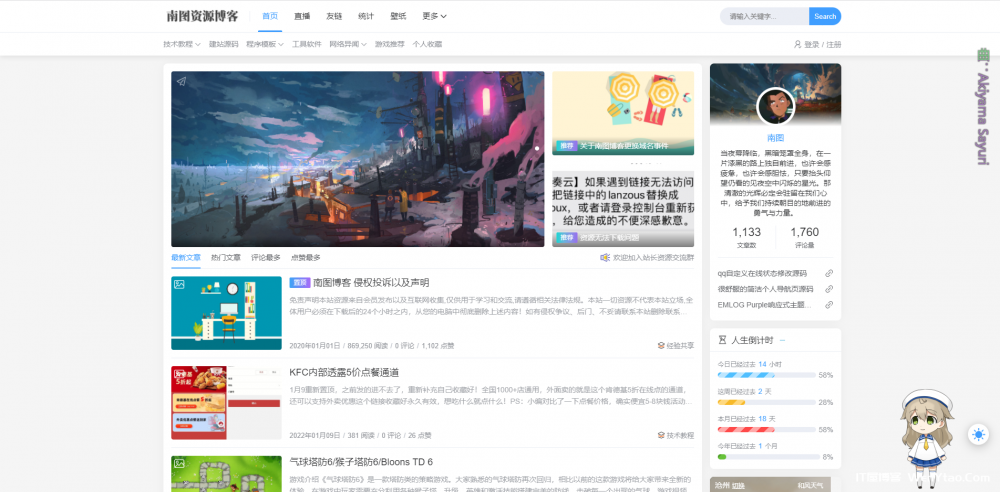Click the speaker announcement icon
Image resolution: width=1000 pixels, height=492 pixels.
(605, 257)
